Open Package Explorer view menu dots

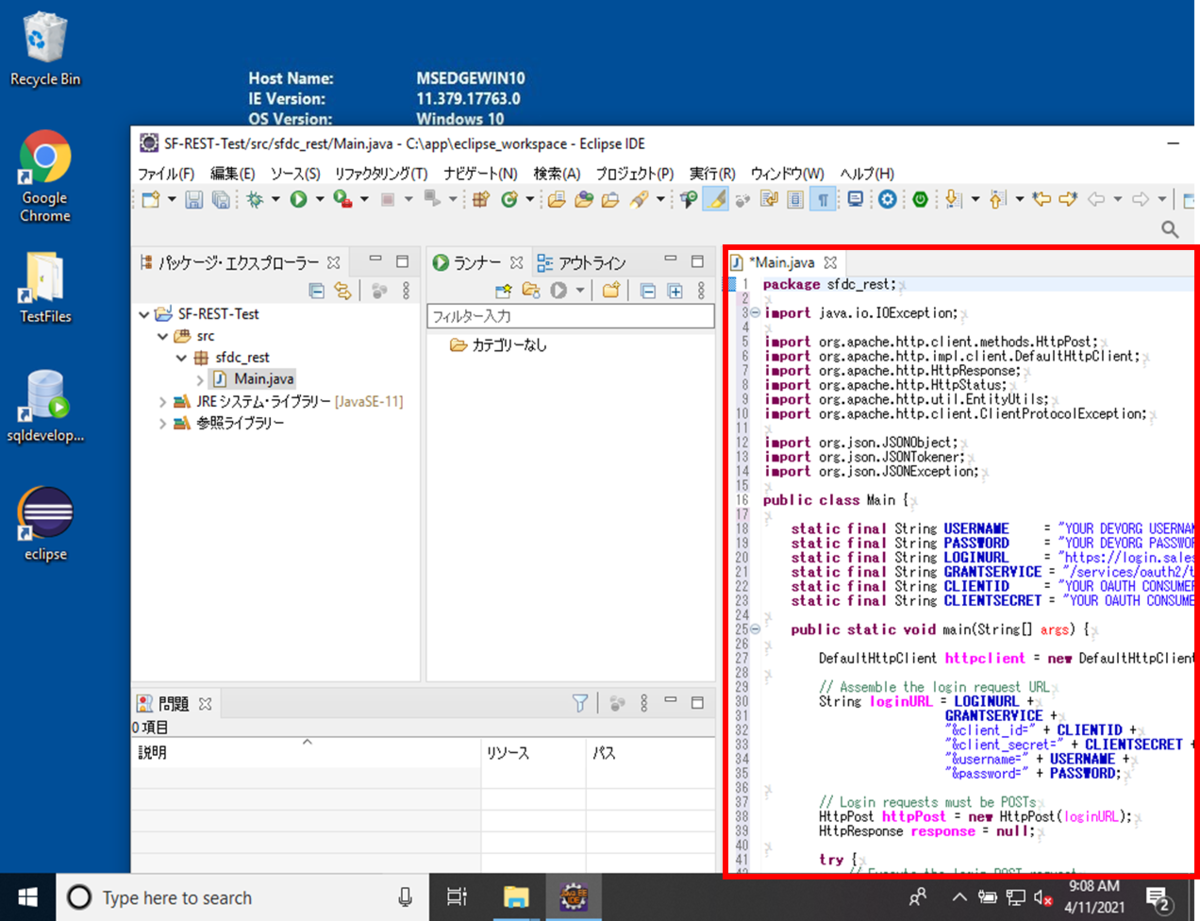406,291
